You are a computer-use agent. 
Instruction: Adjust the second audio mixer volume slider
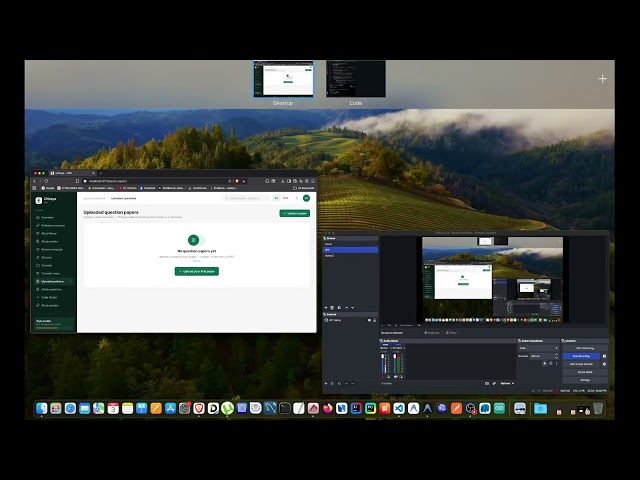395,363
